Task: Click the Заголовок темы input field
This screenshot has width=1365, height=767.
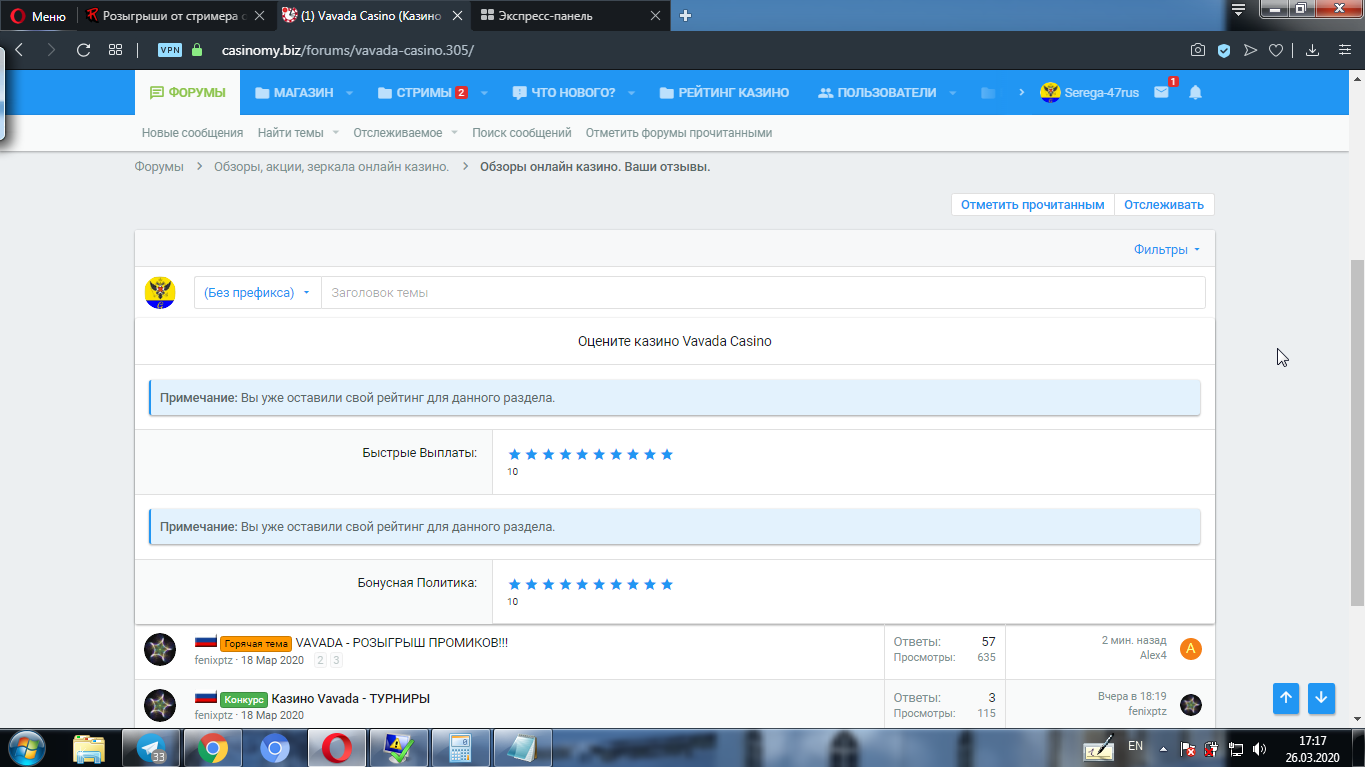Action: pyautogui.click(x=763, y=293)
